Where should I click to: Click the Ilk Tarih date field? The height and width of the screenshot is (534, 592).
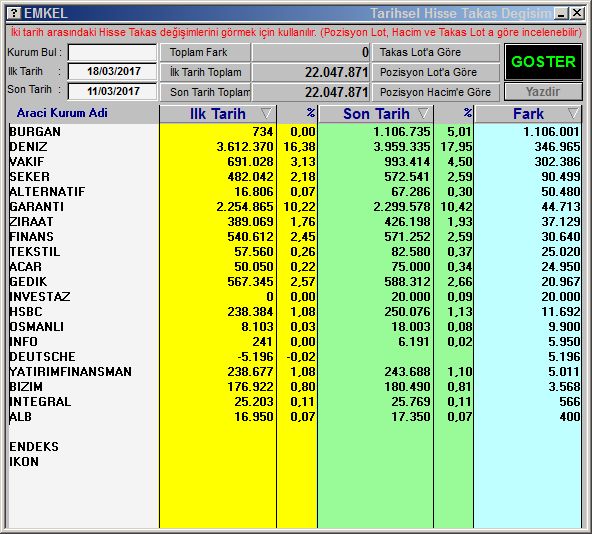click(x=113, y=71)
